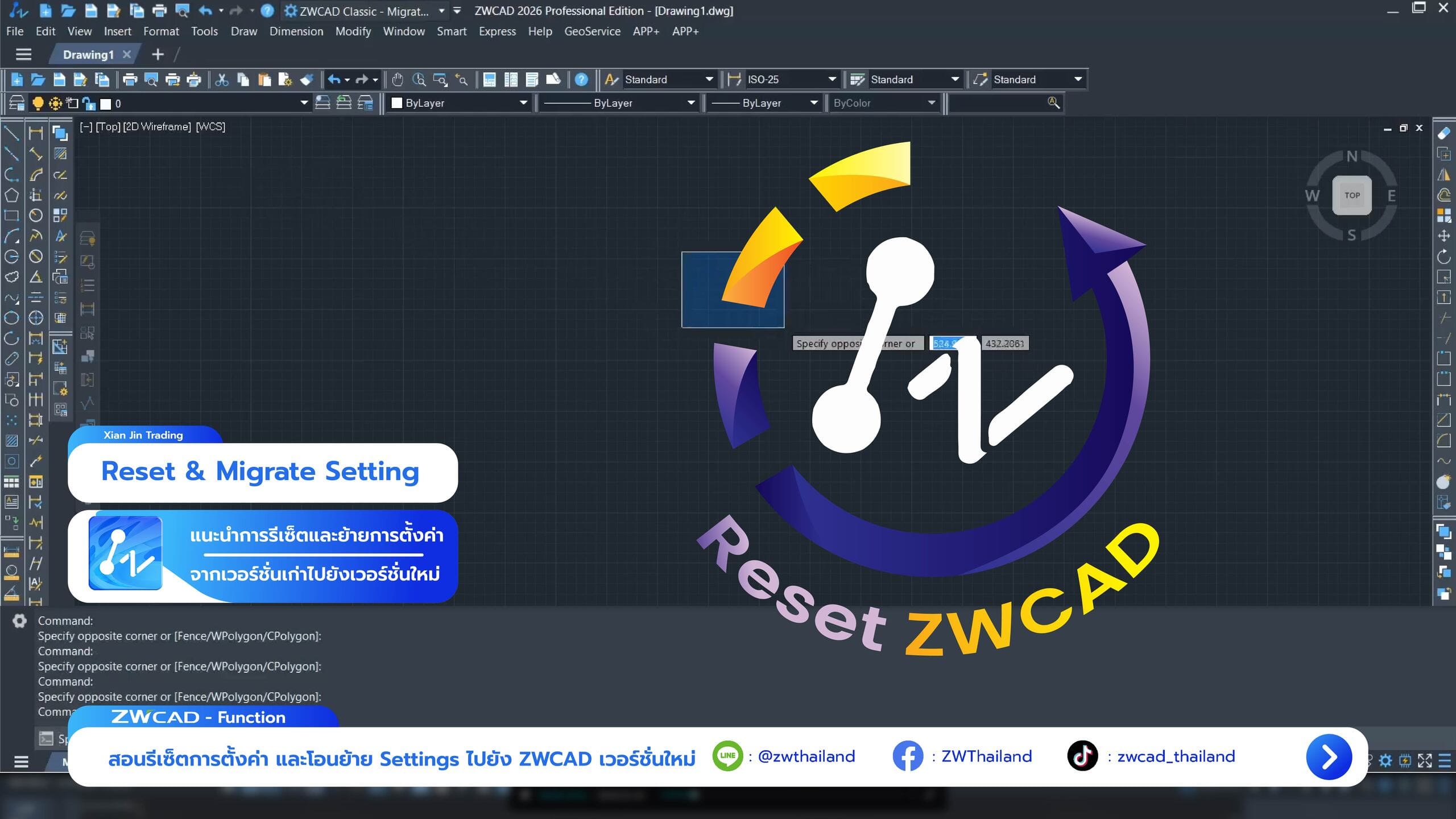Image resolution: width=1456 pixels, height=819 pixels.
Task: Toggle the layer lock padlock icon
Action: tap(88, 103)
